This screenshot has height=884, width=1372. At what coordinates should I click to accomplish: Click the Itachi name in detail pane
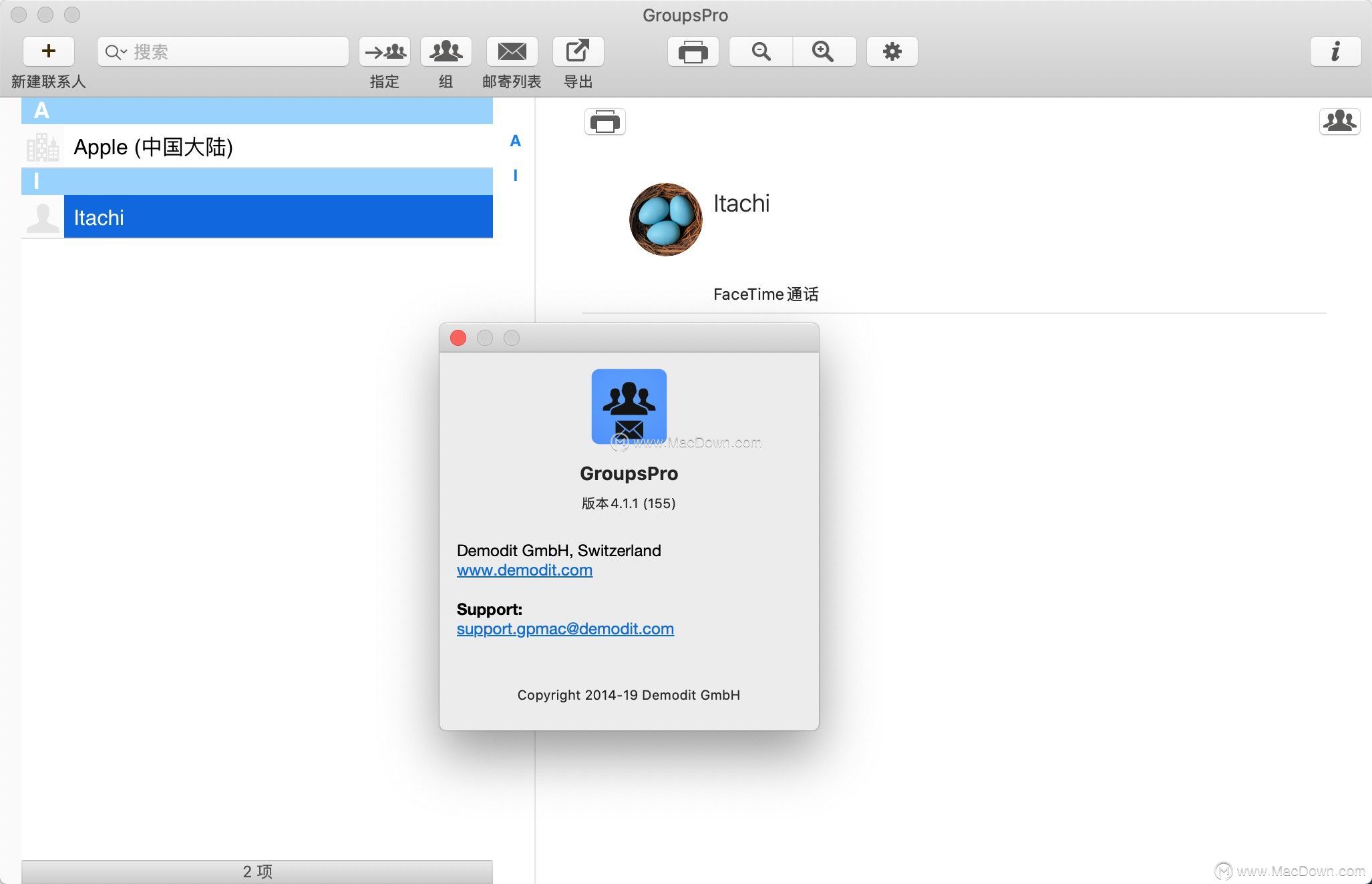741,204
